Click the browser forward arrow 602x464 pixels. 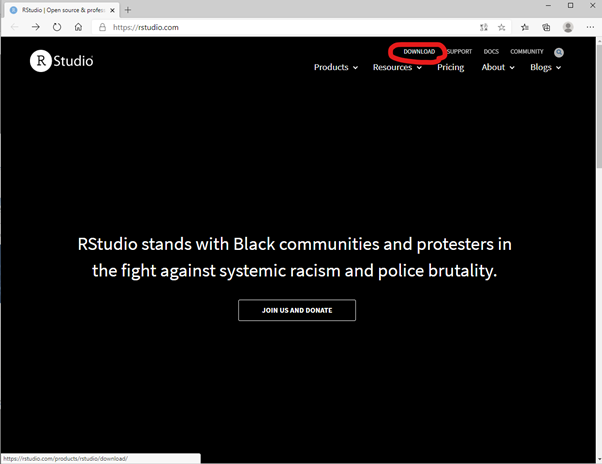pyautogui.click(x=36, y=27)
